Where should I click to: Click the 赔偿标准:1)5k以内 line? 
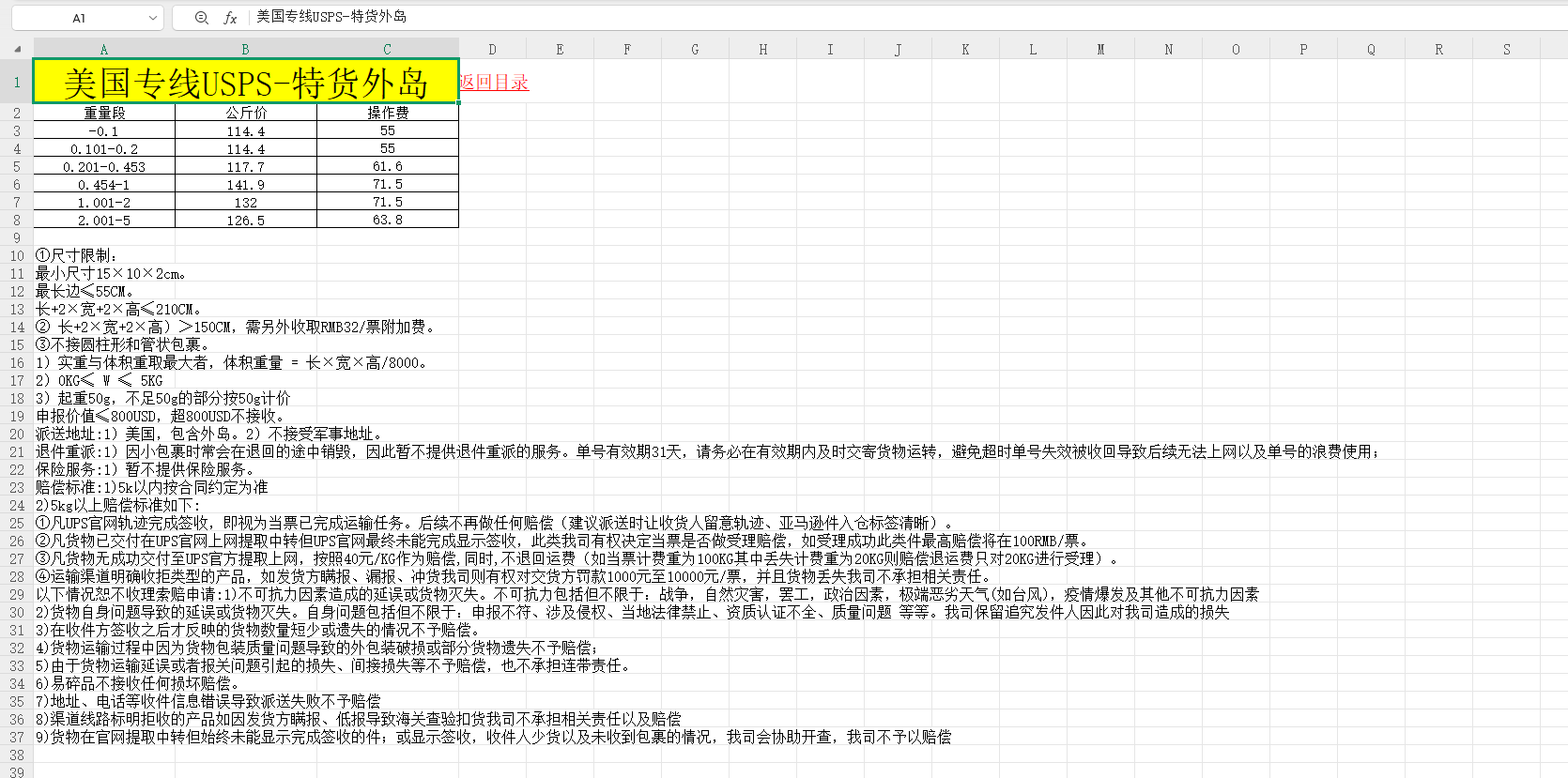pos(152,487)
